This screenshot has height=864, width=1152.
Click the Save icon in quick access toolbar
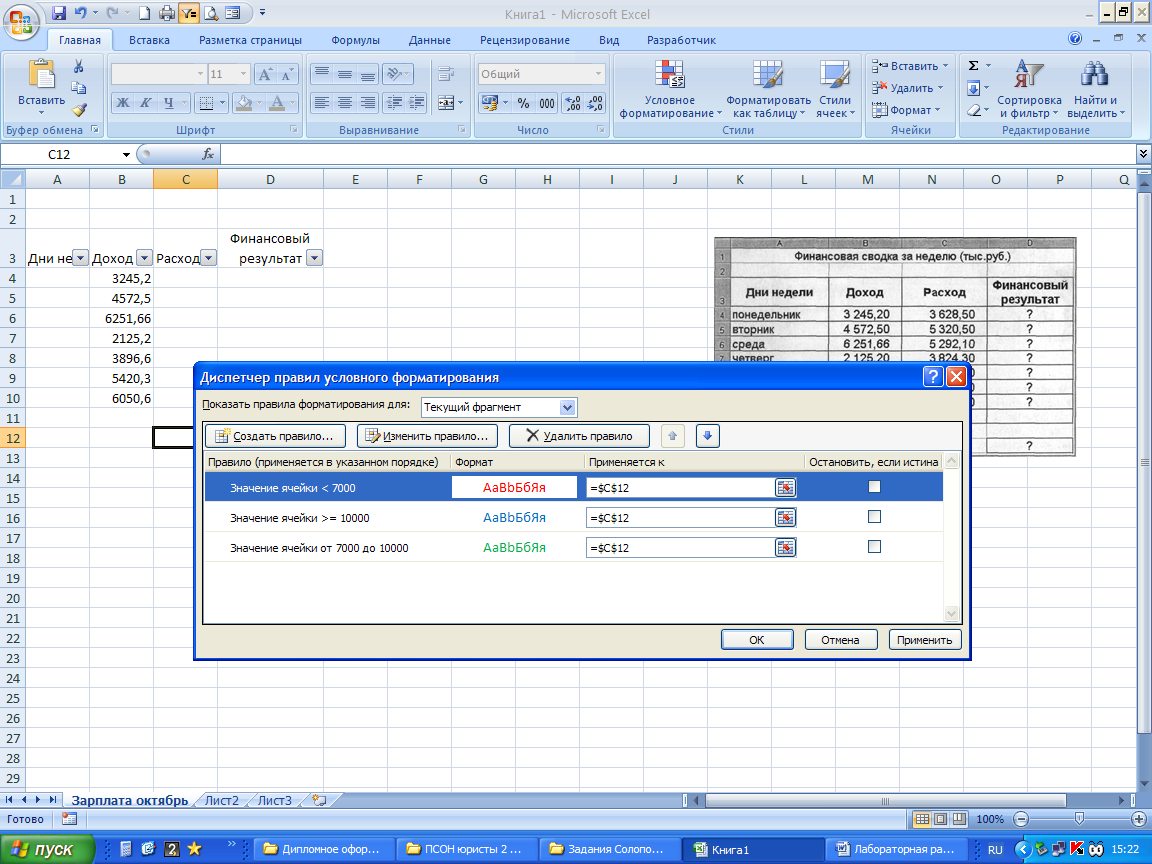pyautogui.click(x=59, y=12)
